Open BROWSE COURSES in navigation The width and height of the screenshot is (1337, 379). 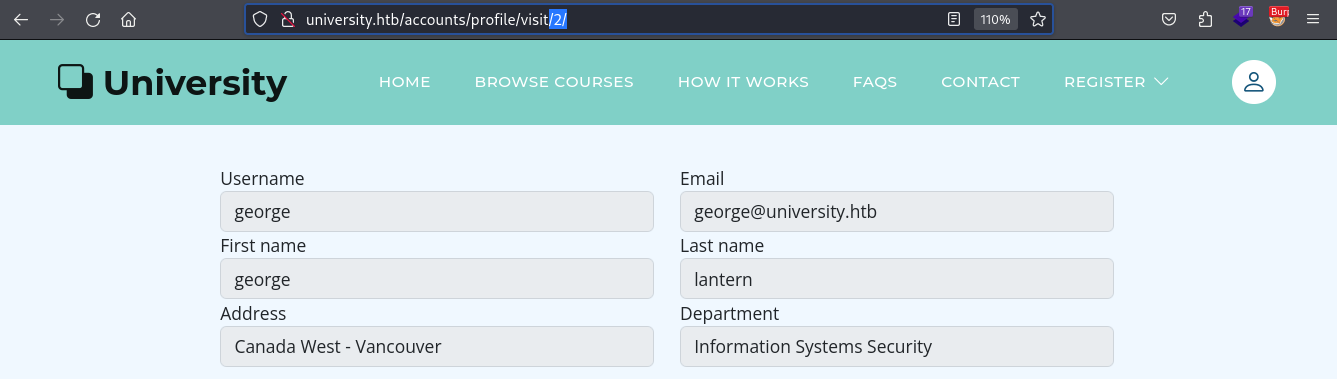554,82
